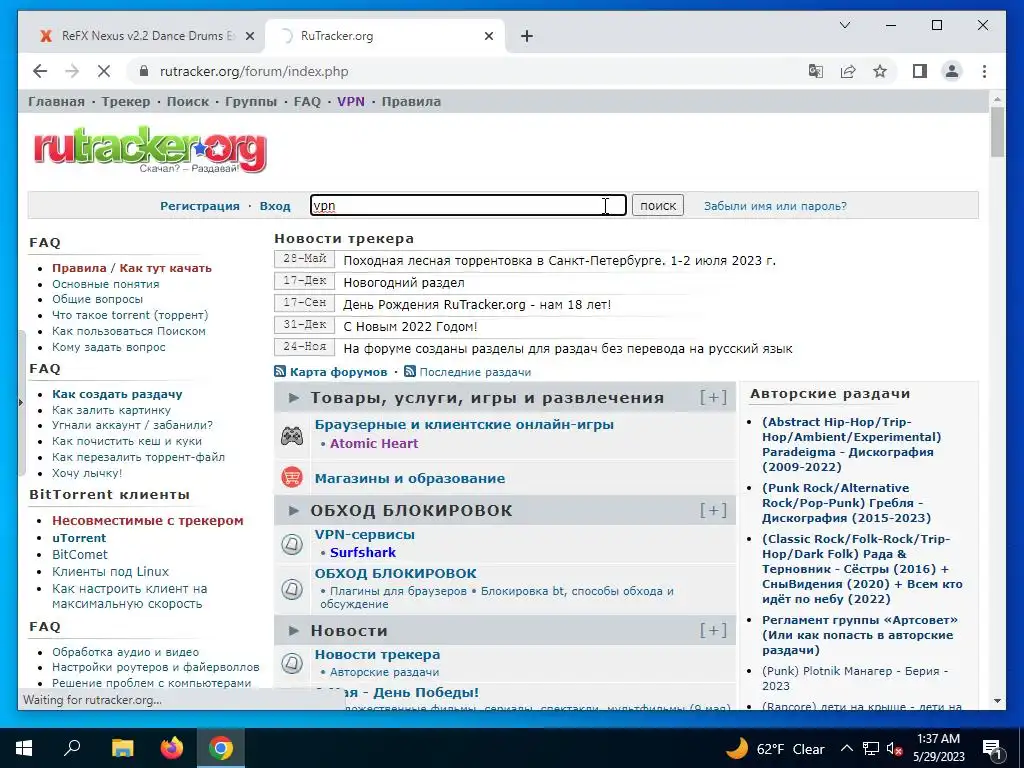Screen dimensions: 1024x768
Task: Open the tab search chevron
Action: pyautogui.click(x=844, y=25)
